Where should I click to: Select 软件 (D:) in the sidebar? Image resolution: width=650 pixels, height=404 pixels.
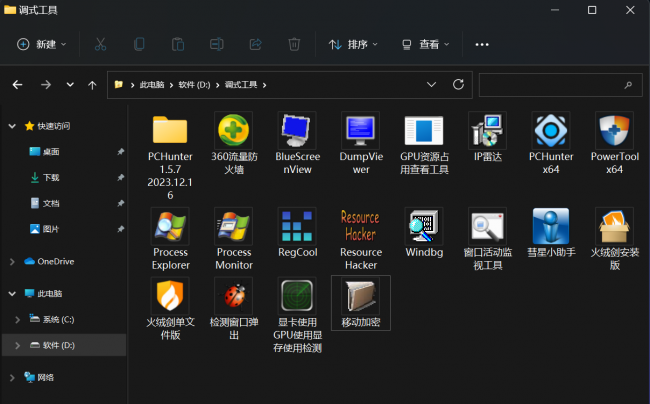[x=58, y=345]
